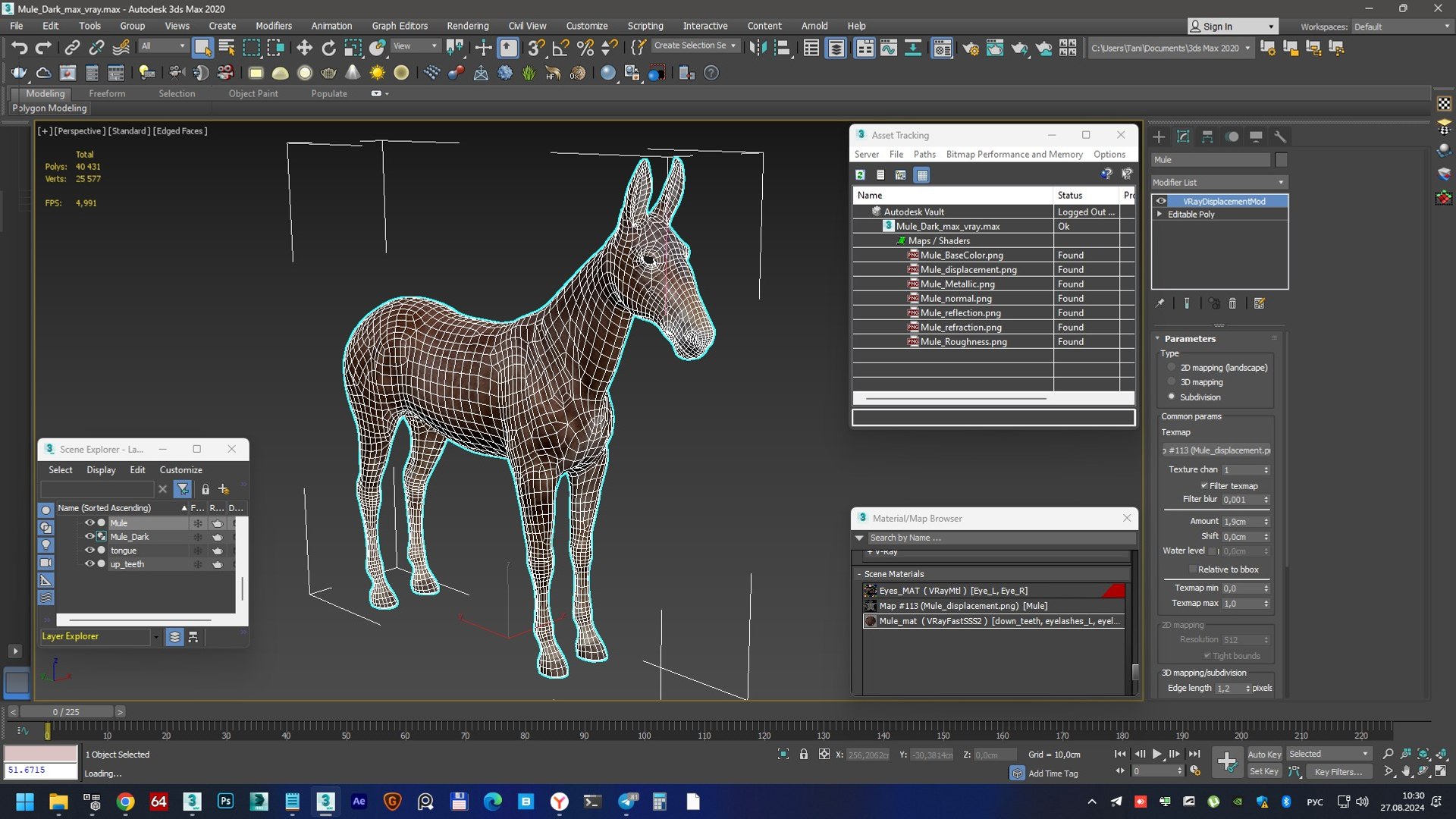
Task: Open the Create panel plus tab
Action: [x=1159, y=136]
